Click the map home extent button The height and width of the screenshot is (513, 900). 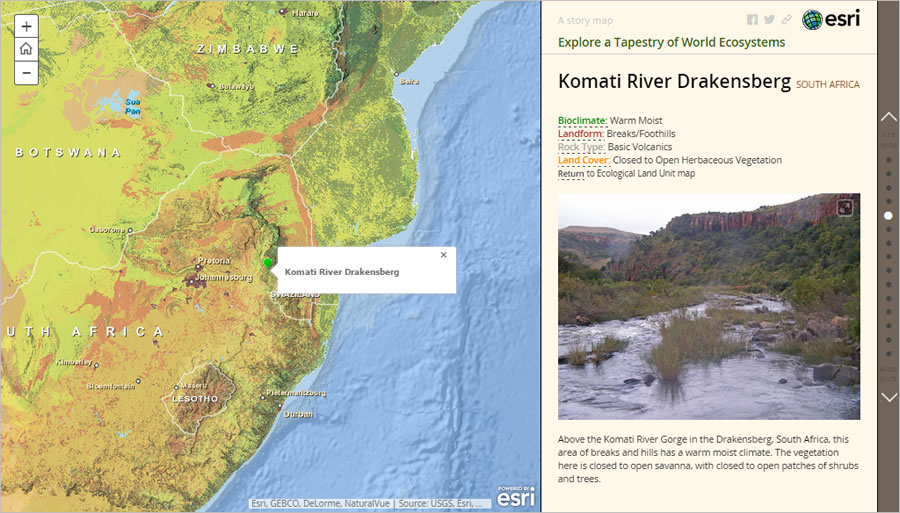tap(26, 49)
